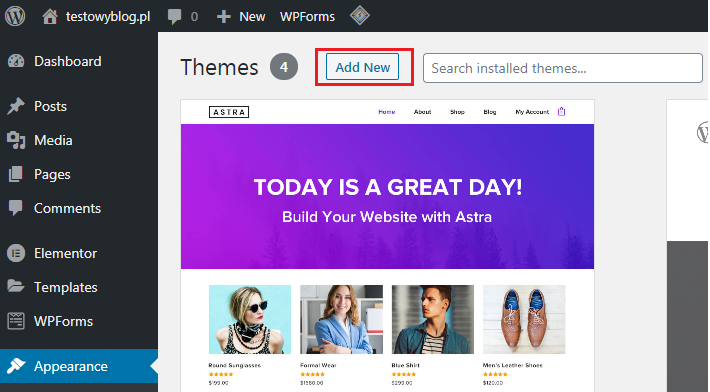Screen dimensions: 710x392
Task: Click star rating under Round Sunglasses
Action: pyautogui.click(x=221, y=374)
